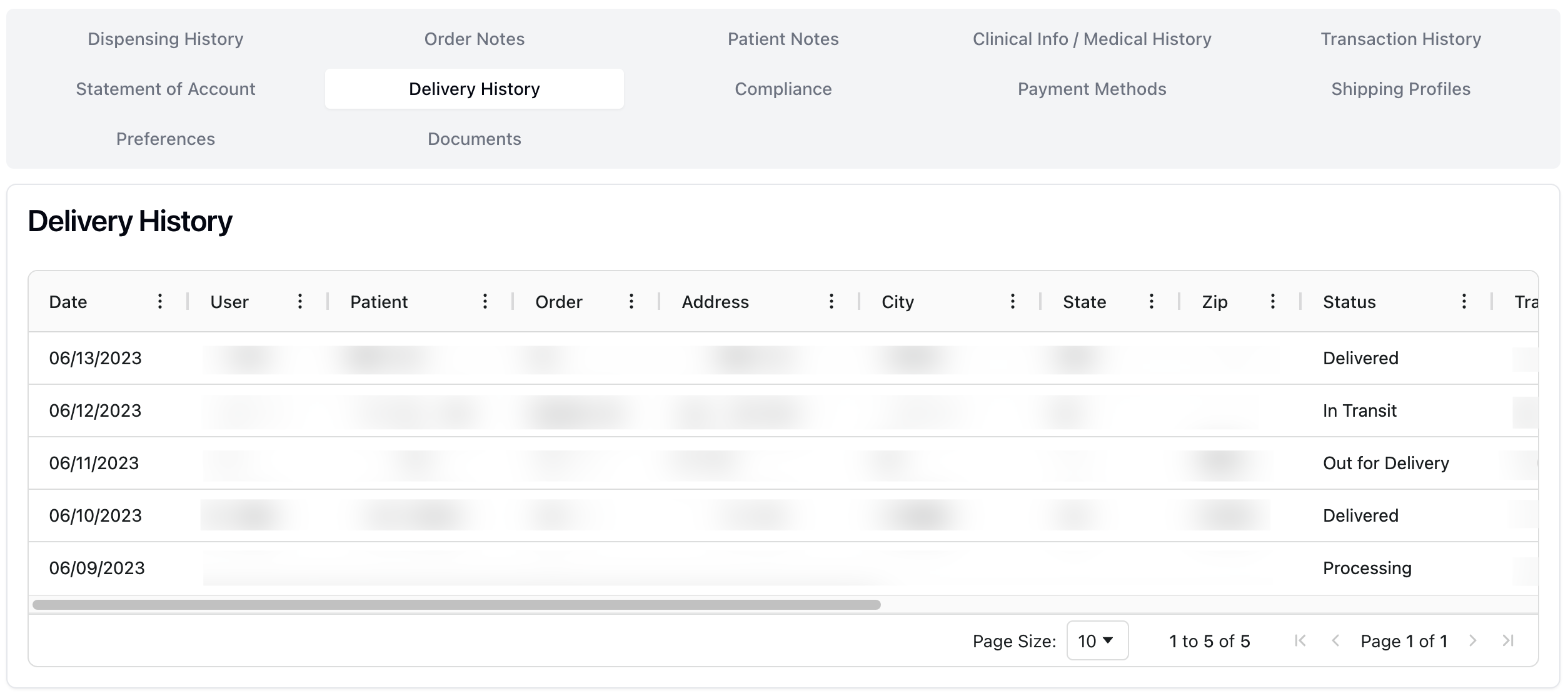The height and width of the screenshot is (696, 1568).
Task: Open the State column options menu
Action: point(1151,302)
